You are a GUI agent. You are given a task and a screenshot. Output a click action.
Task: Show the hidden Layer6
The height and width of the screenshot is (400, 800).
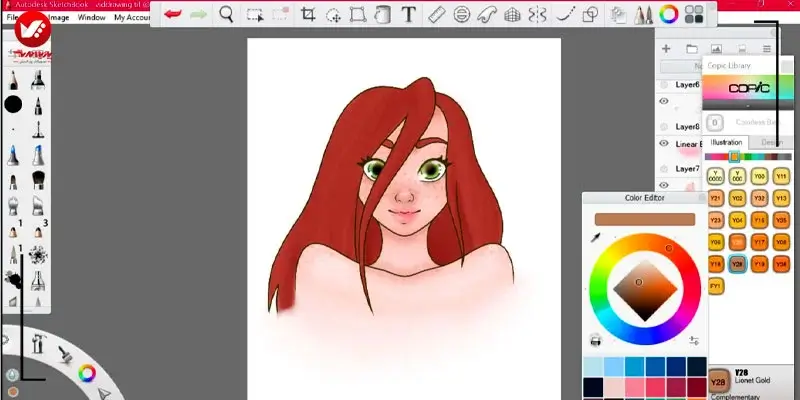click(664, 85)
